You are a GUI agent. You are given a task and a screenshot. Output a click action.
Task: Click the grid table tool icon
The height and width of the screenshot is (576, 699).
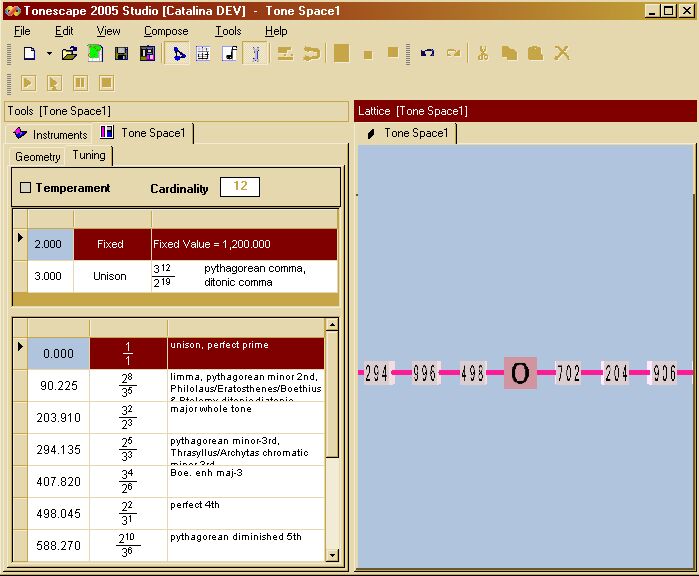[x=203, y=54]
